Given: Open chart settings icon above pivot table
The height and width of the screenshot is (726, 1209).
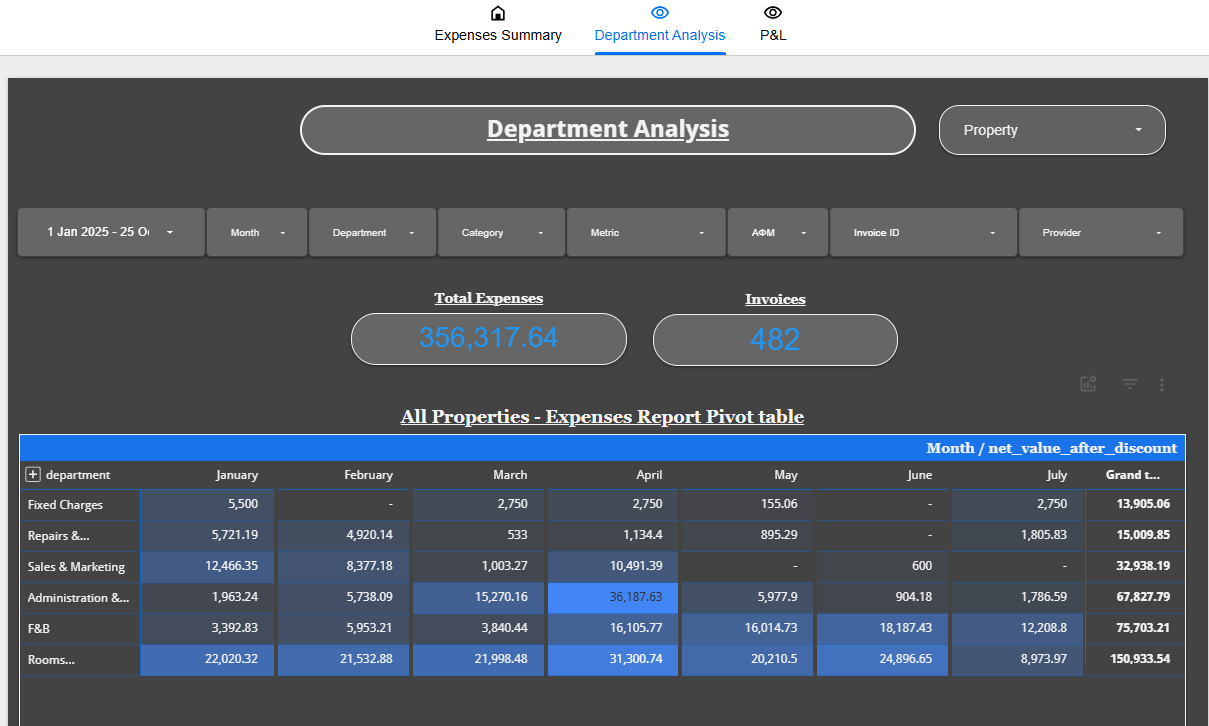Looking at the screenshot, I should pyautogui.click(x=1088, y=384).
